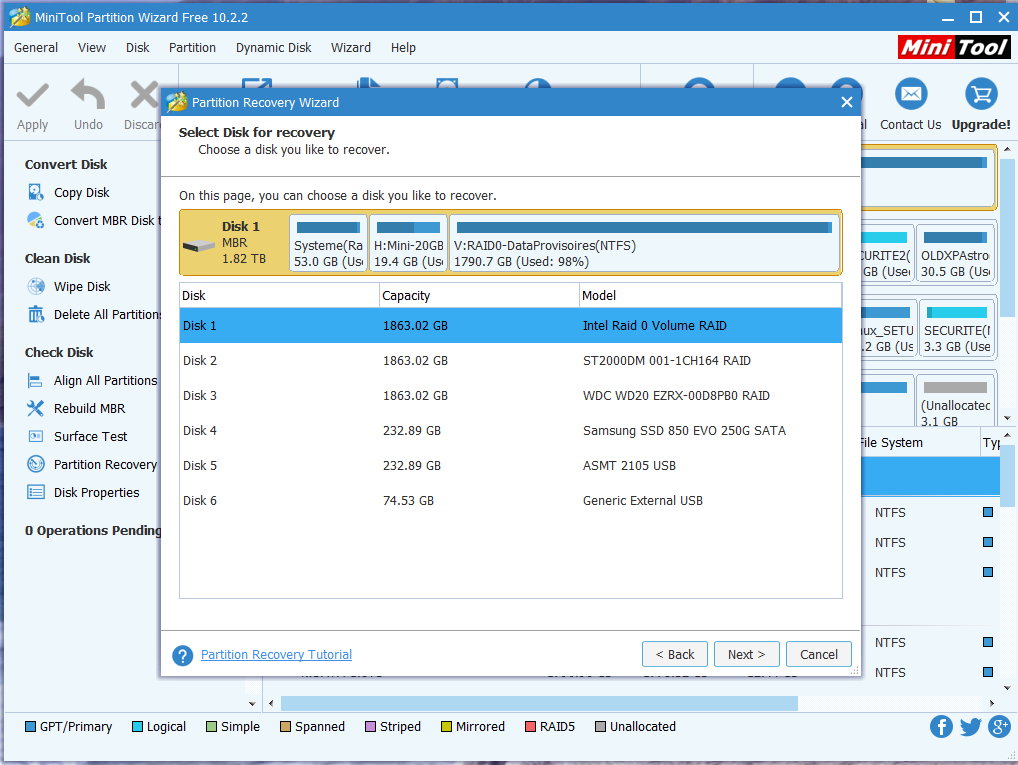The height and width of the screenshot is (765, 1018).
Task: Open the Partition Recovery Tutorial link
Action: pos(277,655)
